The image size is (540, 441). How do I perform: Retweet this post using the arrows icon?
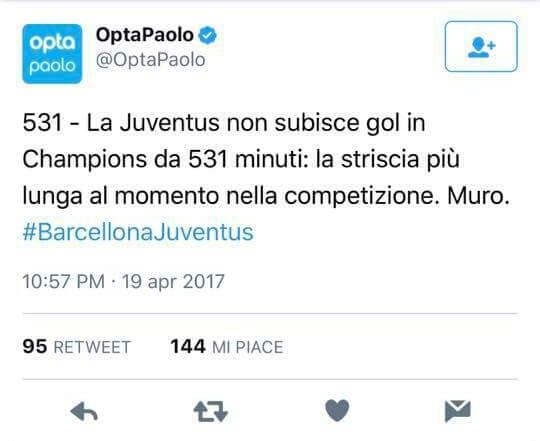(x=210, y=412)
